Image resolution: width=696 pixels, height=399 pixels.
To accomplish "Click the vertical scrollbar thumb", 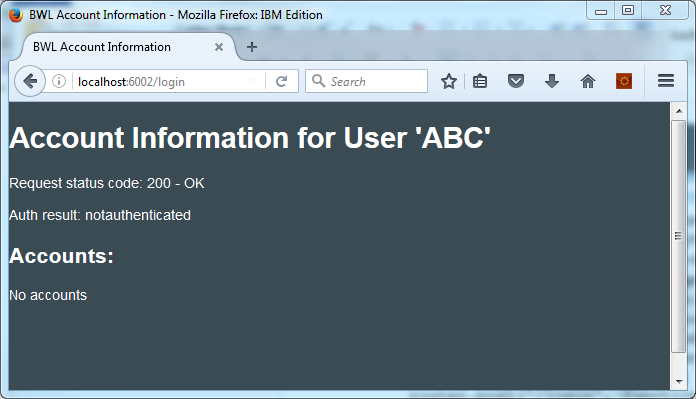I will click(x=678, y=236).
